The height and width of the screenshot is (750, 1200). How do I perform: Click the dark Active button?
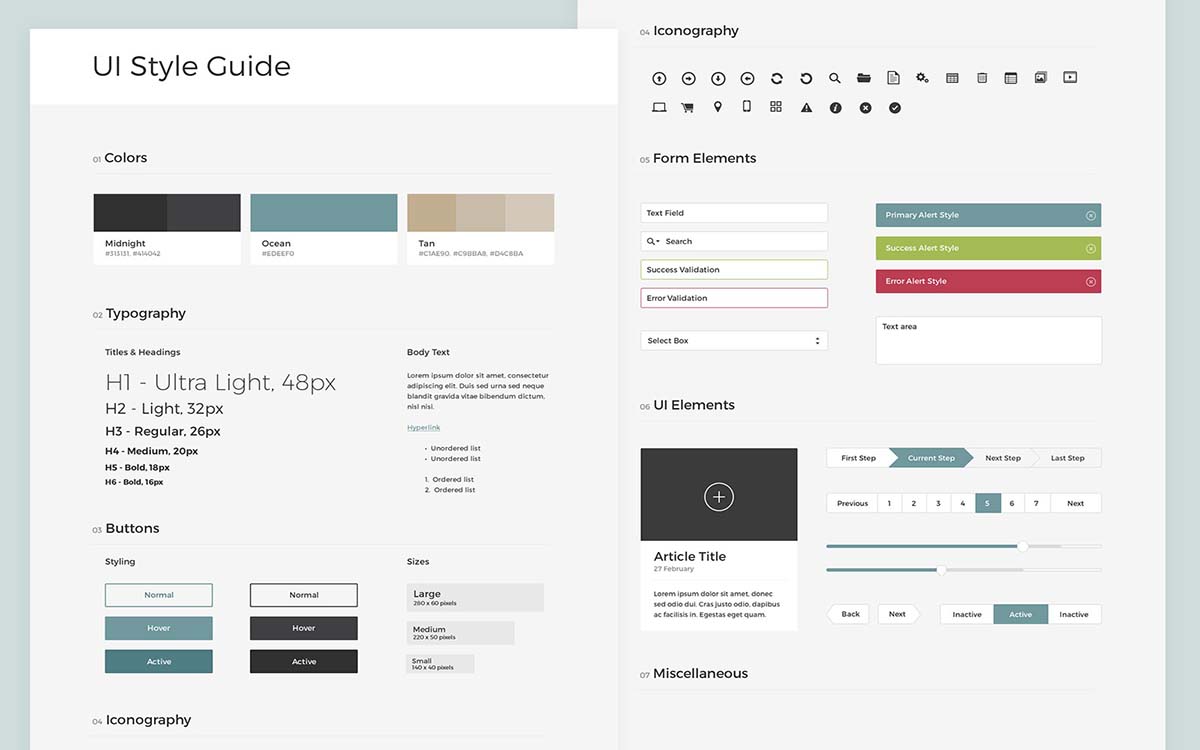point(304,661)
